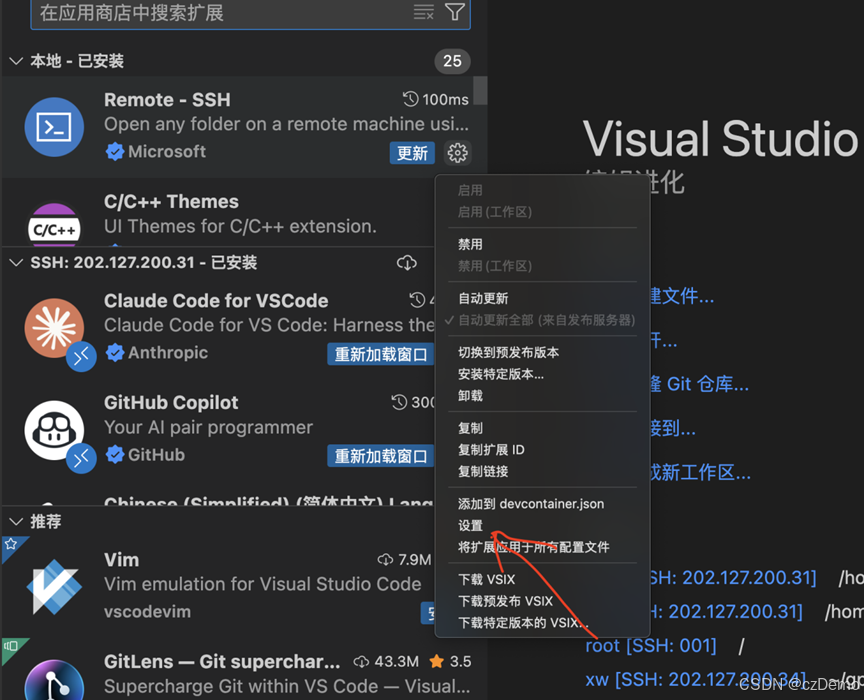Screen dimensions: 864x700
Task: Click the gear icon on Remote - SSH
Action: click(457, 153)
